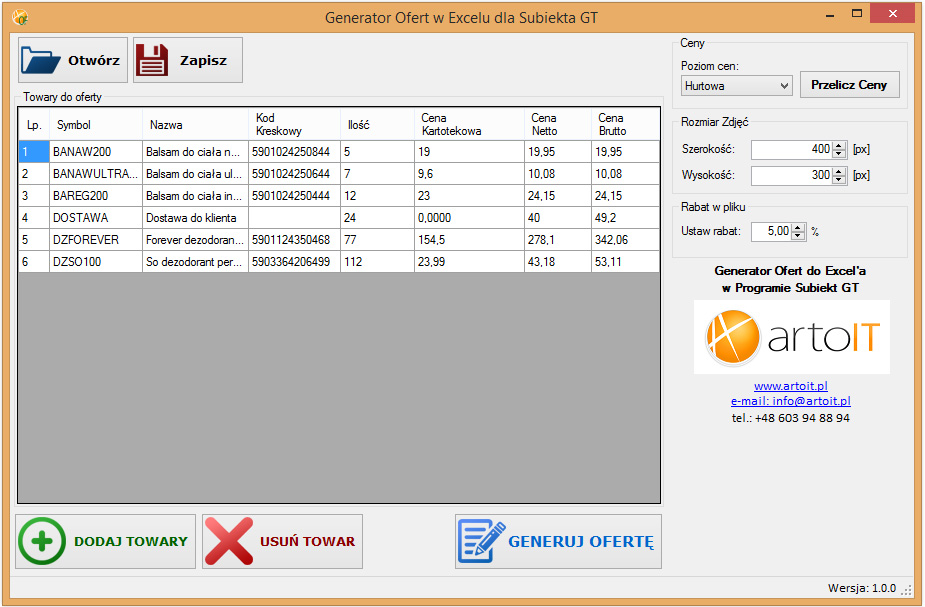Increase the Ustaw rabat percentage
925x607 pixels.
click(x=798, y=227)
